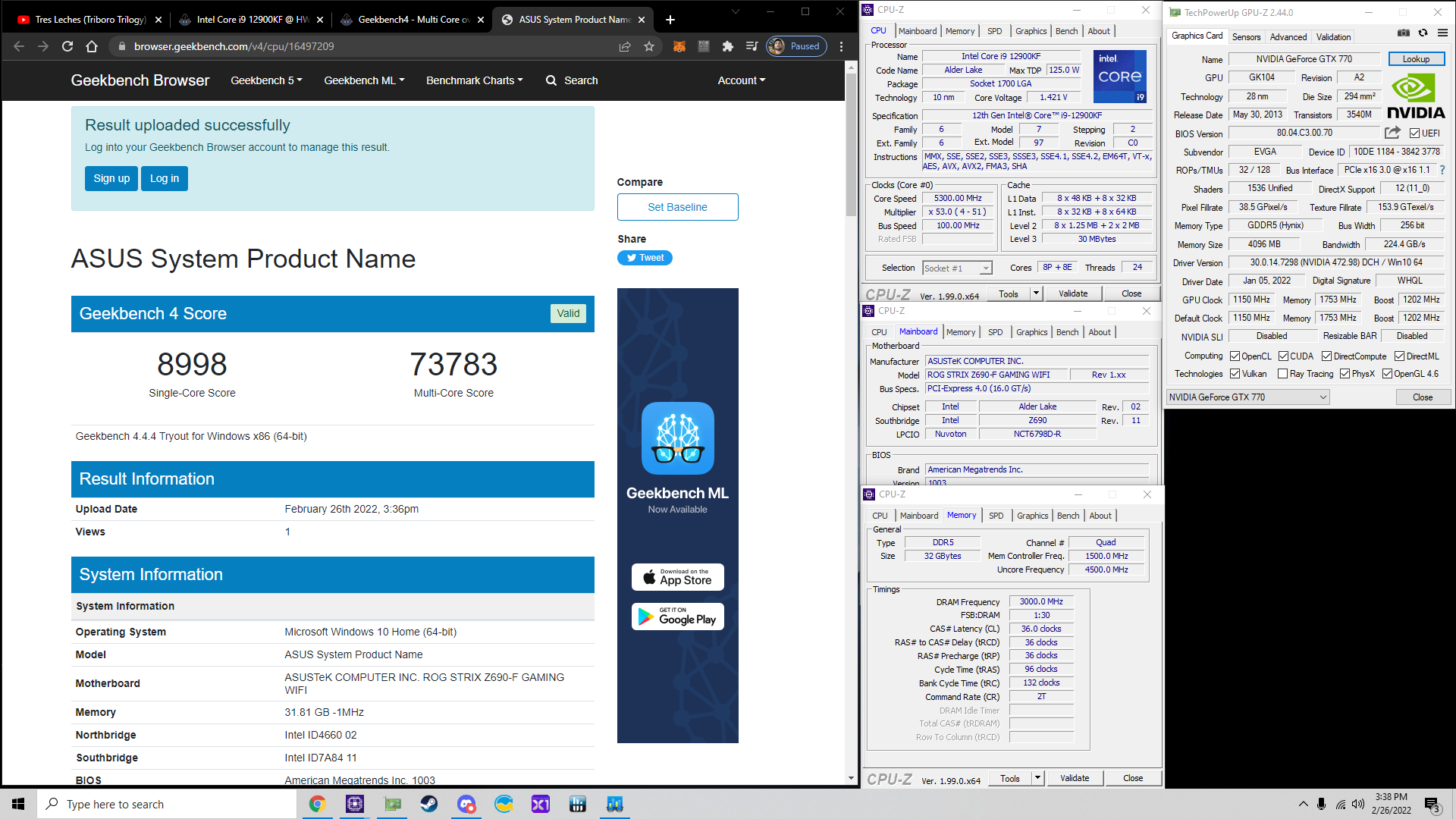Share this page from the address bar
The width and height of the screenshot is (1456, 819).
pyautogui.click(x=625, y=46)
